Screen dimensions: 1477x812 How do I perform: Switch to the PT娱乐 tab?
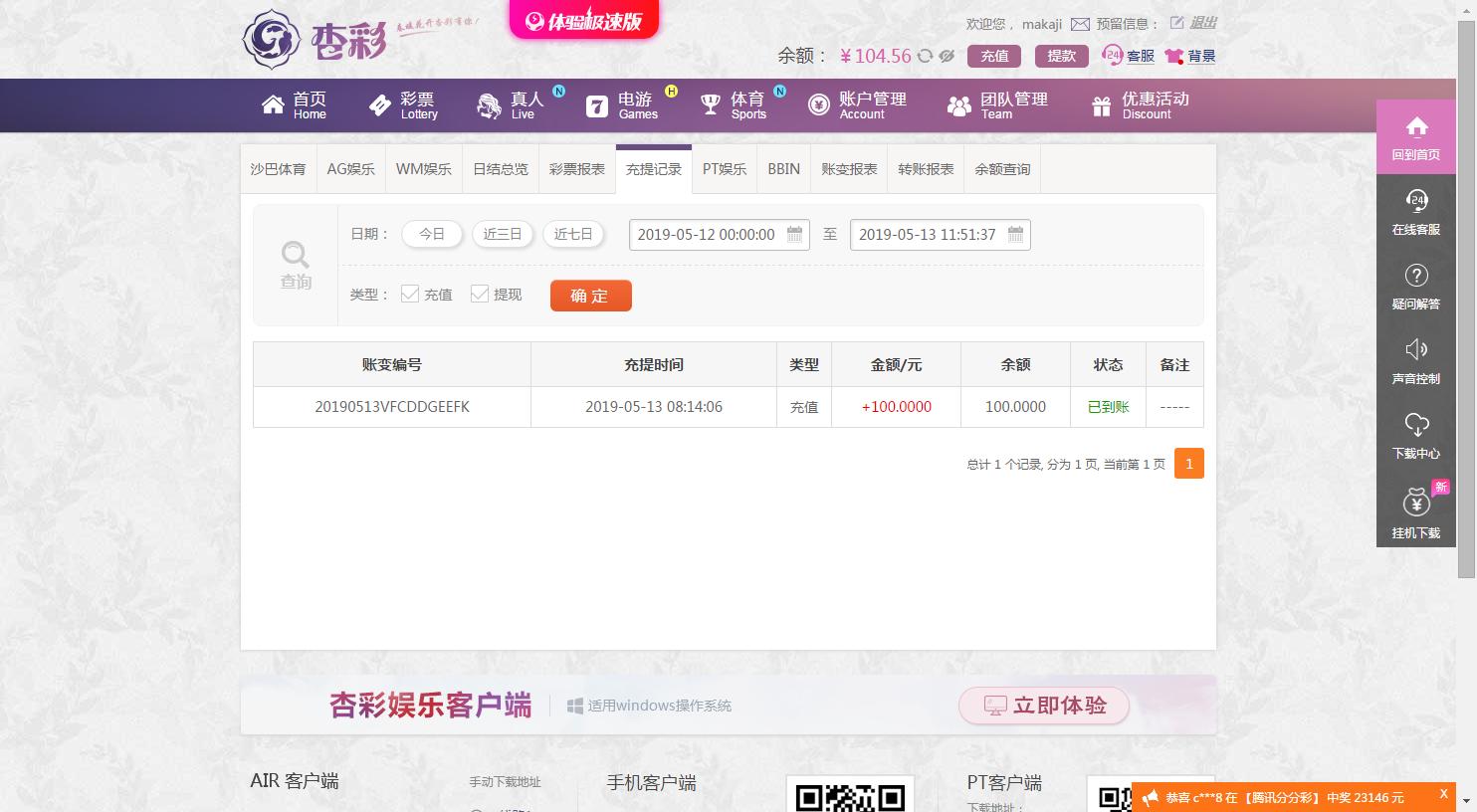tap(725, 169)
